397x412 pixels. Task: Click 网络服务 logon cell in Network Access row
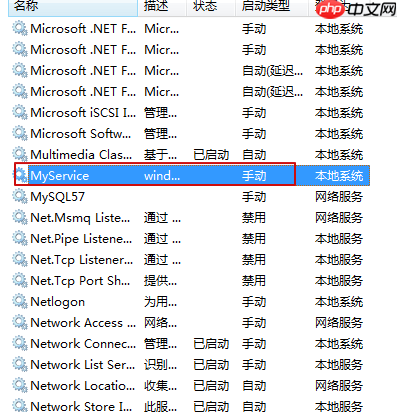click(339, 323)
